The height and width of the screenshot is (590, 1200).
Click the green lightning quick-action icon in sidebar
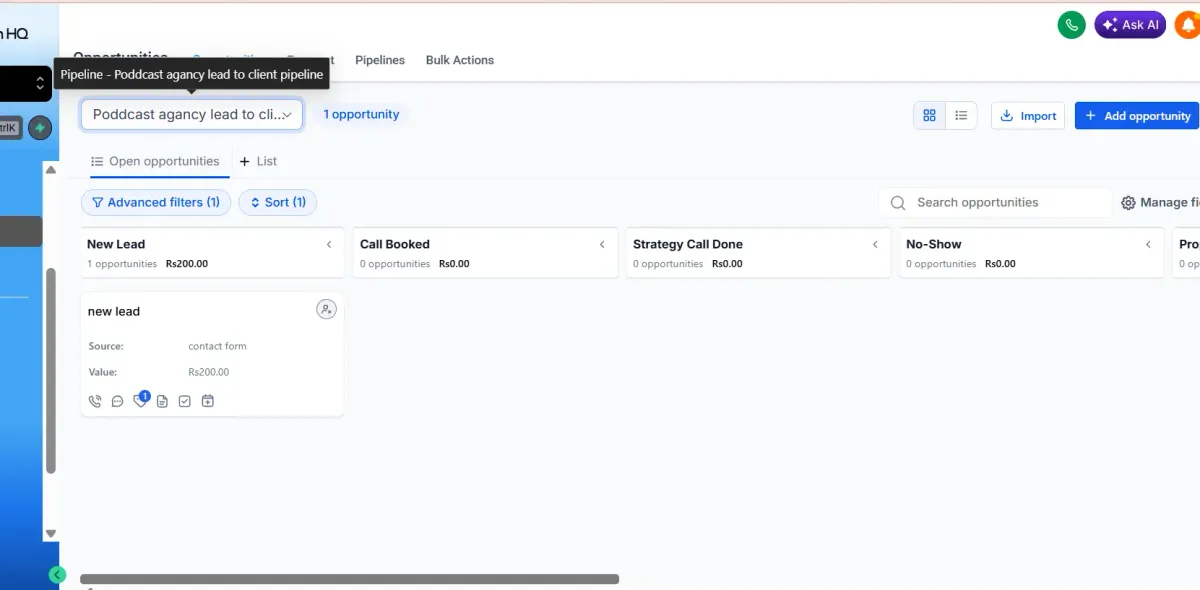coord(39,128)
